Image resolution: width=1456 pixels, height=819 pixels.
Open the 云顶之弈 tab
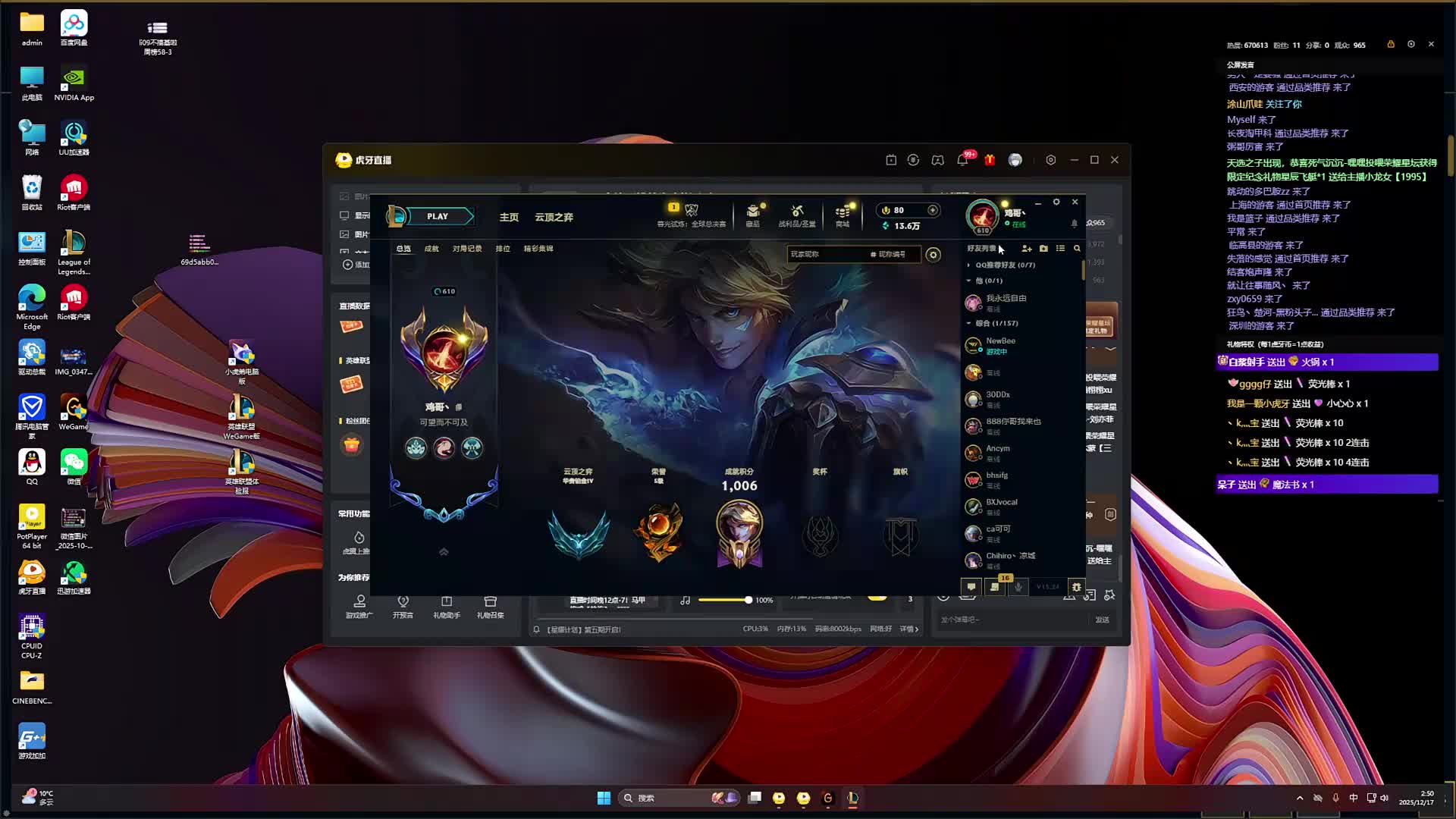[x=554, y=218]
